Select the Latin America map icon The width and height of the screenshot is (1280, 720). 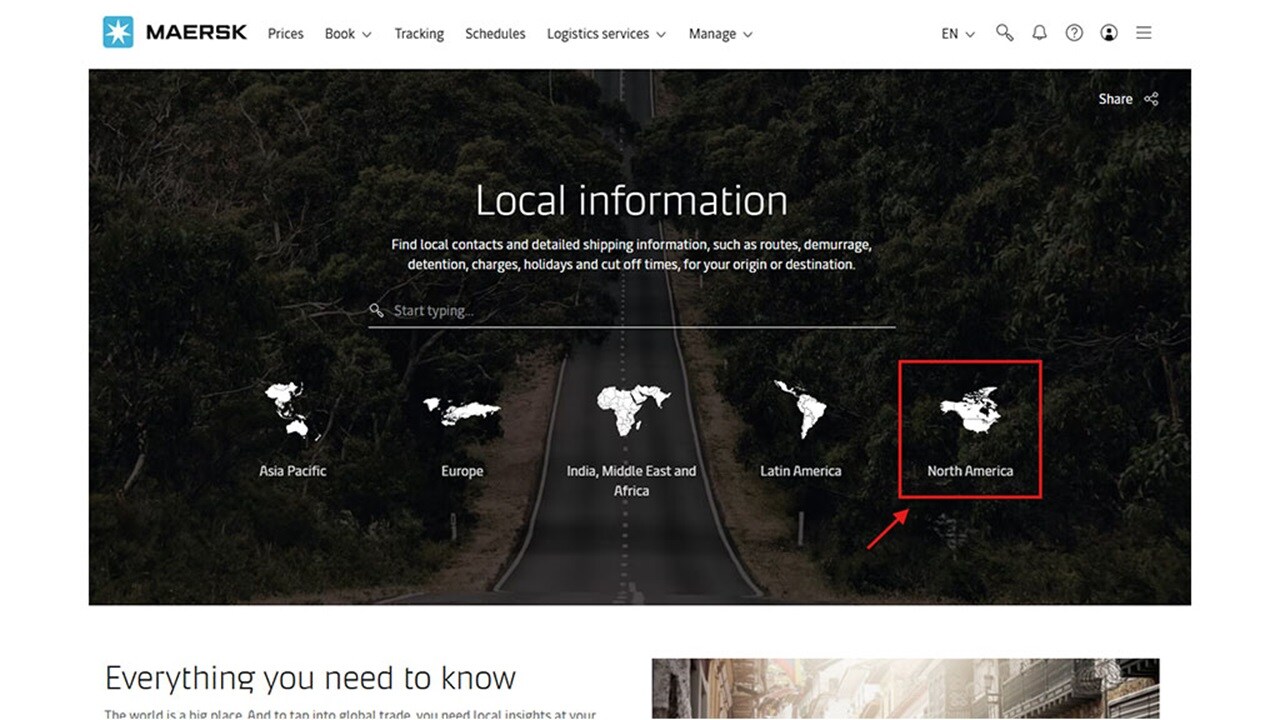(801, 410)
